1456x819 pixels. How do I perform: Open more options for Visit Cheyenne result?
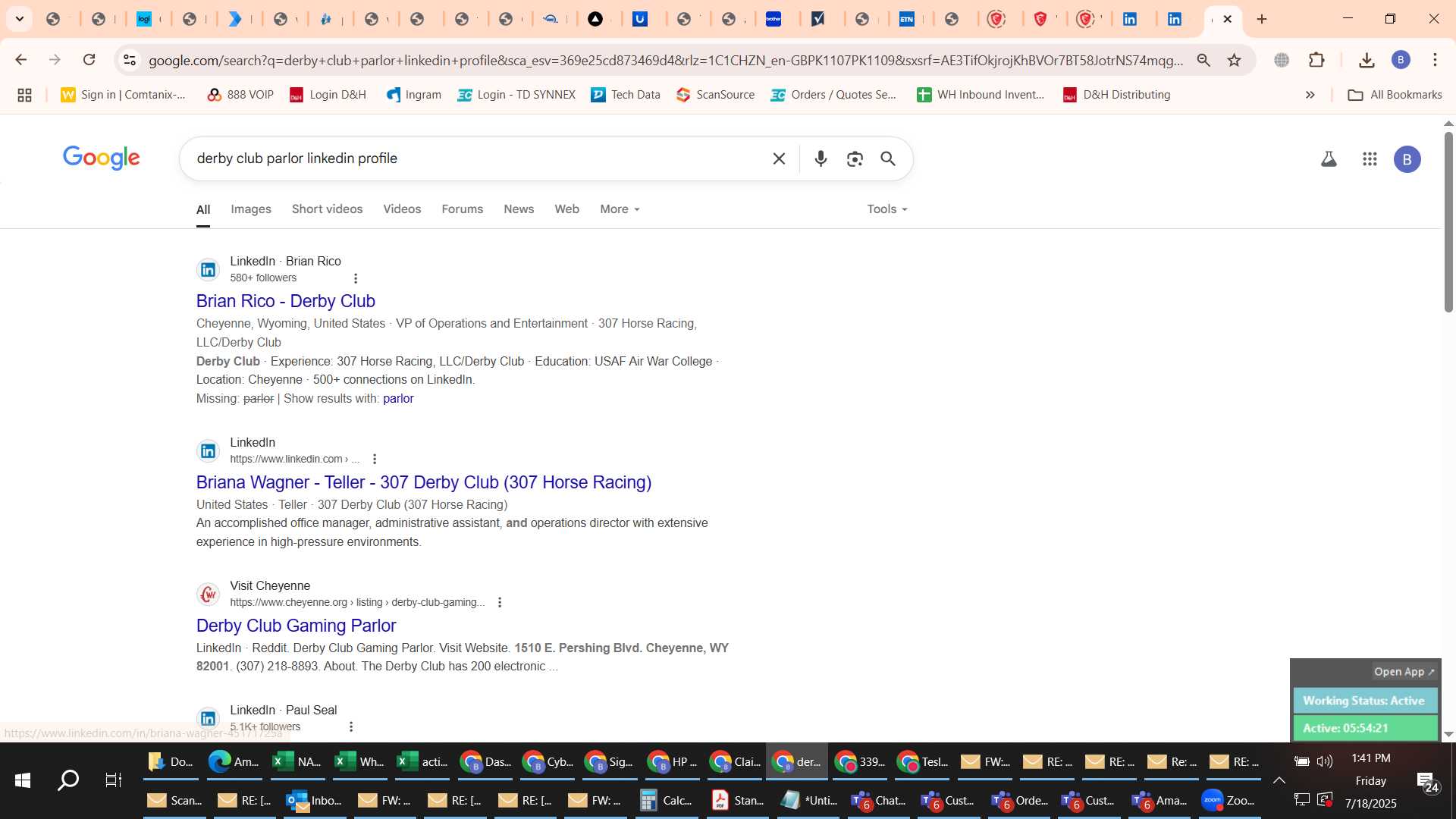(500, 603)
